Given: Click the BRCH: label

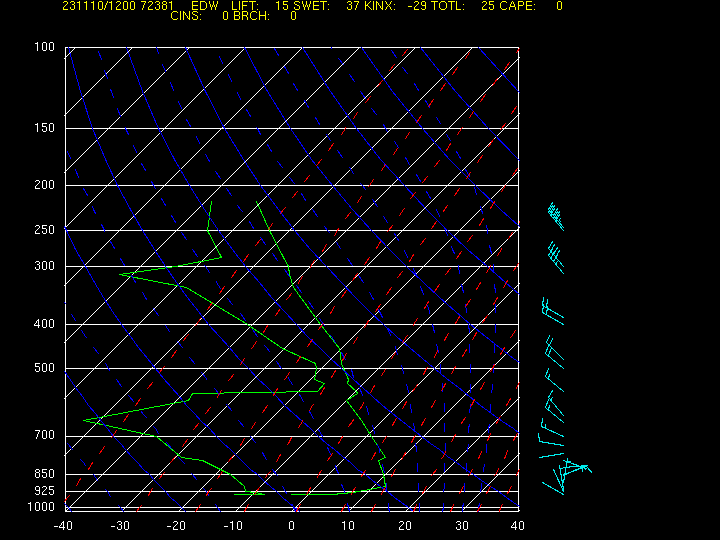Looking at the screenshot, I should [x=252, y=16].
